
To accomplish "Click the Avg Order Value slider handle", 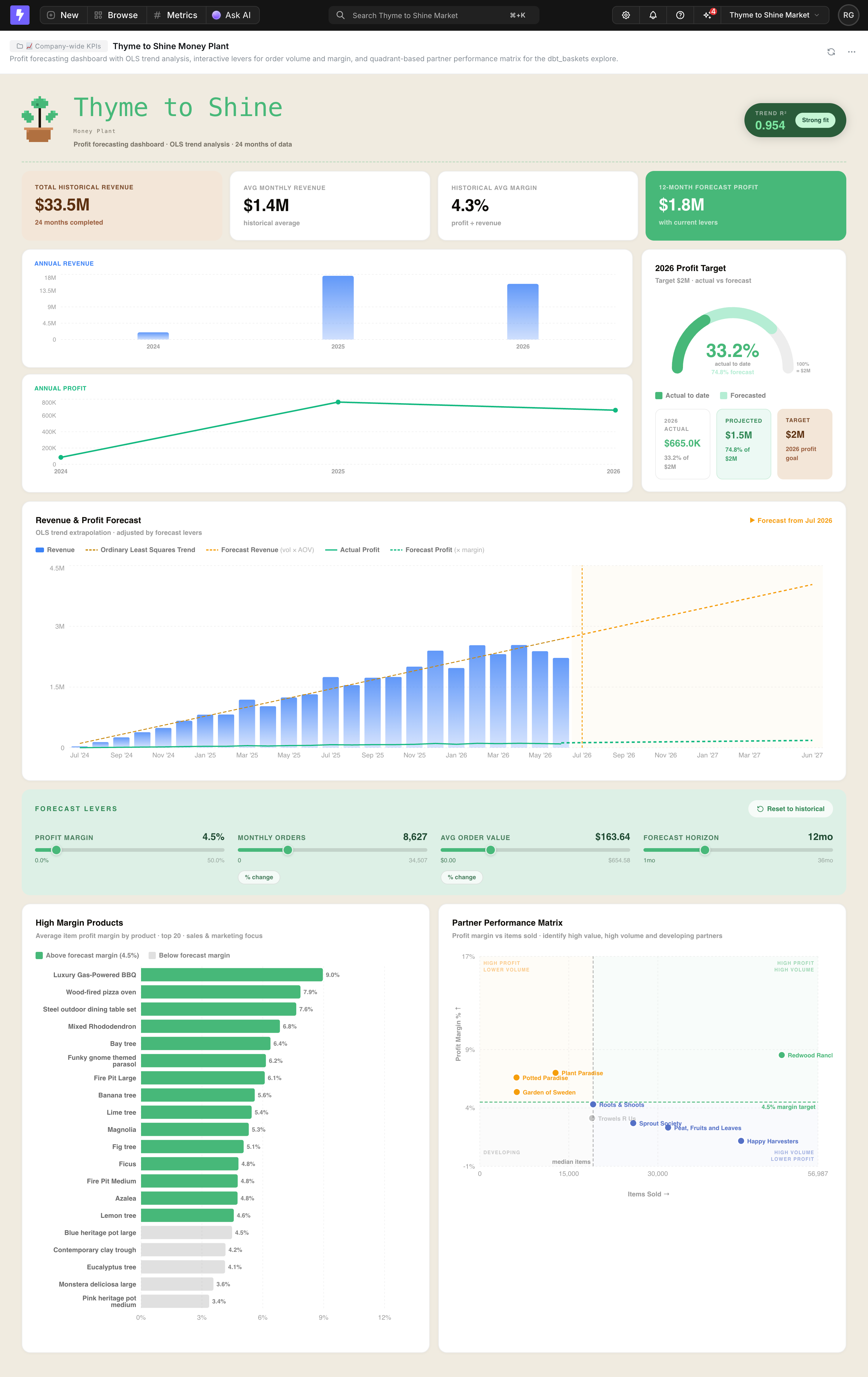I will click(490, 850).
